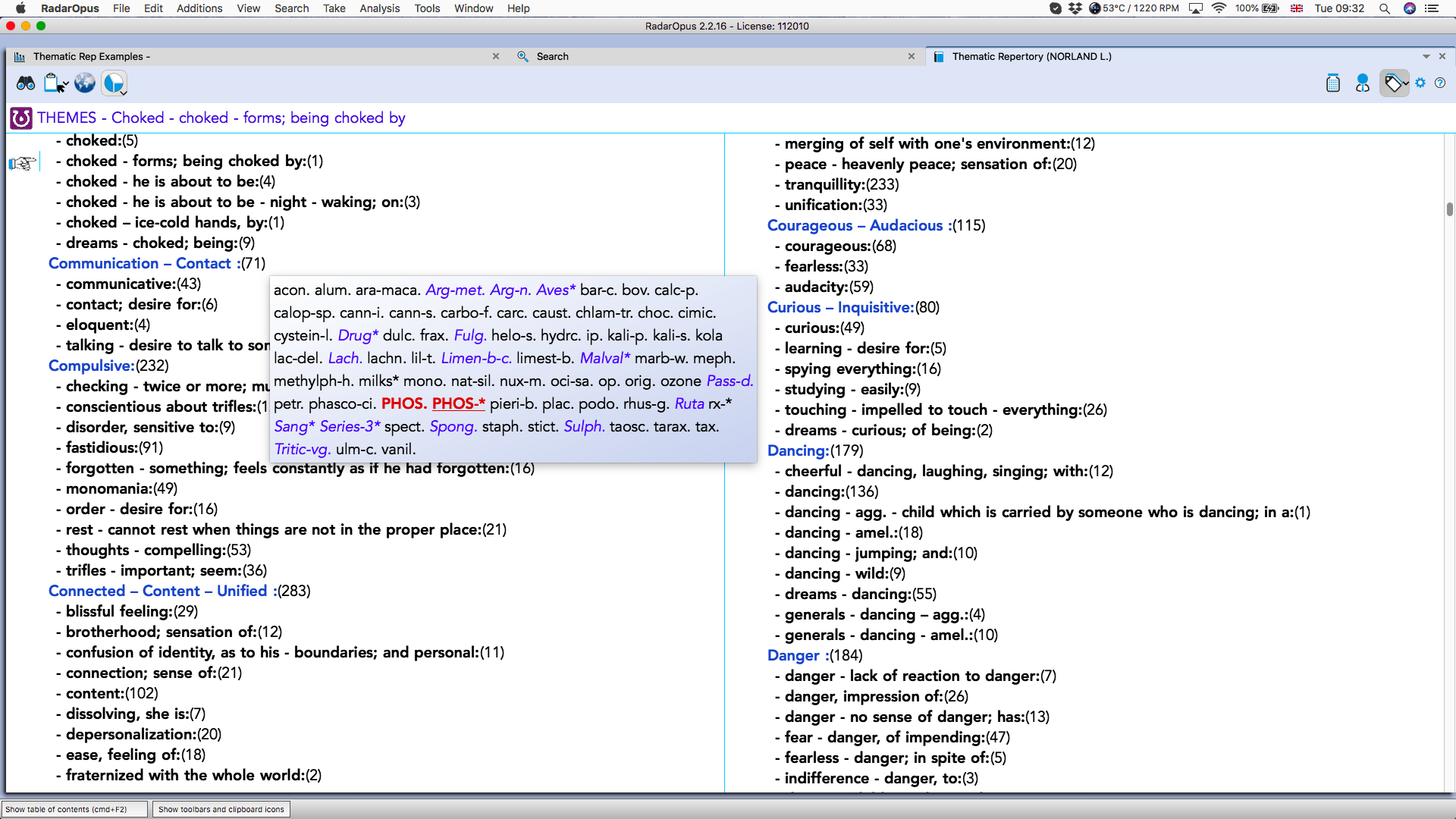Open the Notification Center list icon
This screenshot has height=819, width=1456.
point(1432,8)
